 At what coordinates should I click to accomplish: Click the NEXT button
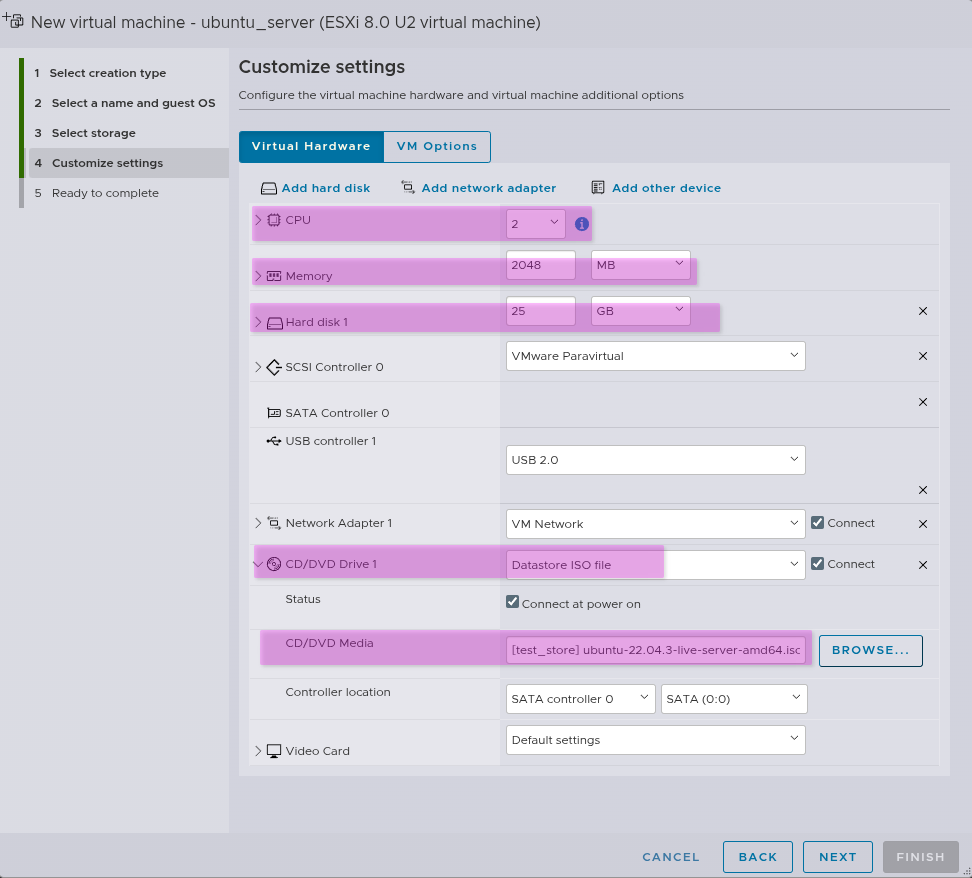pyautogui.click(x=837, y=856)
